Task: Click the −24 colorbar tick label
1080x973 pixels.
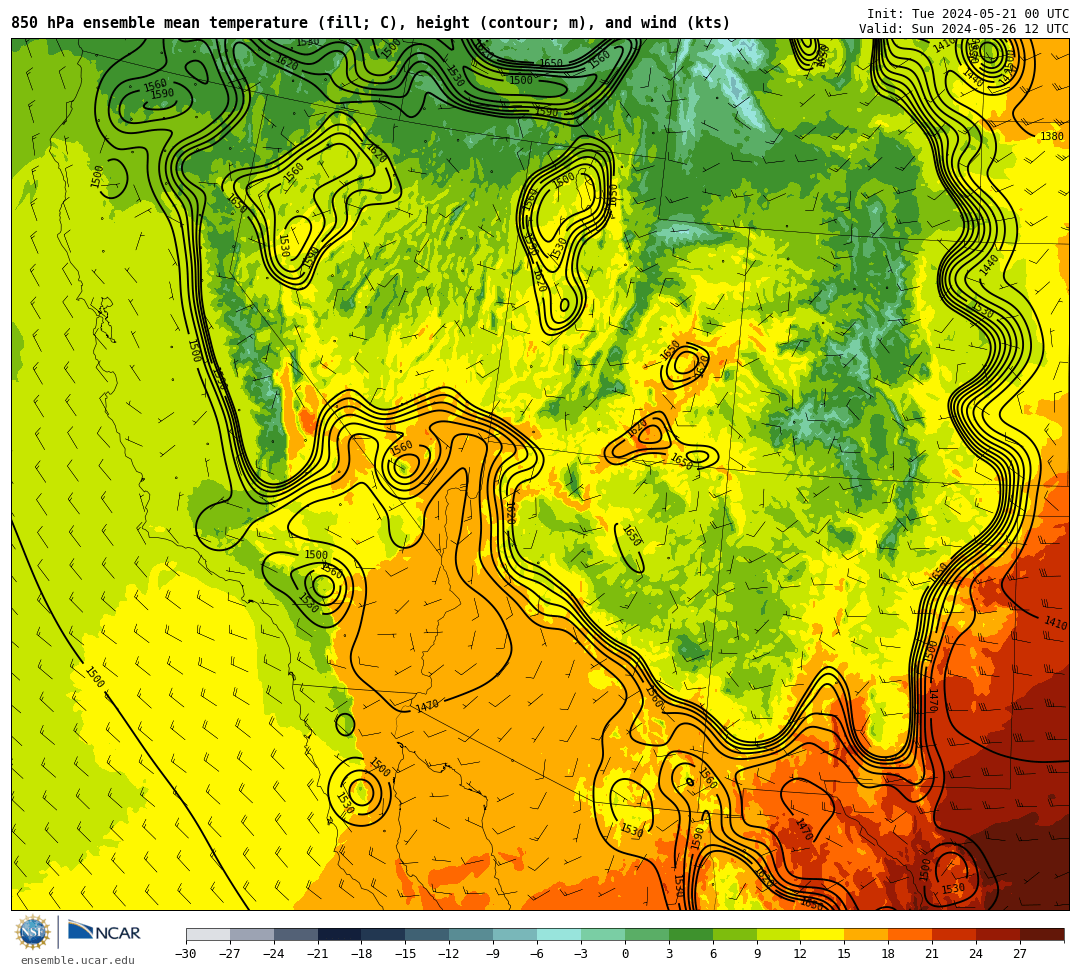Action: pos(274,954)
